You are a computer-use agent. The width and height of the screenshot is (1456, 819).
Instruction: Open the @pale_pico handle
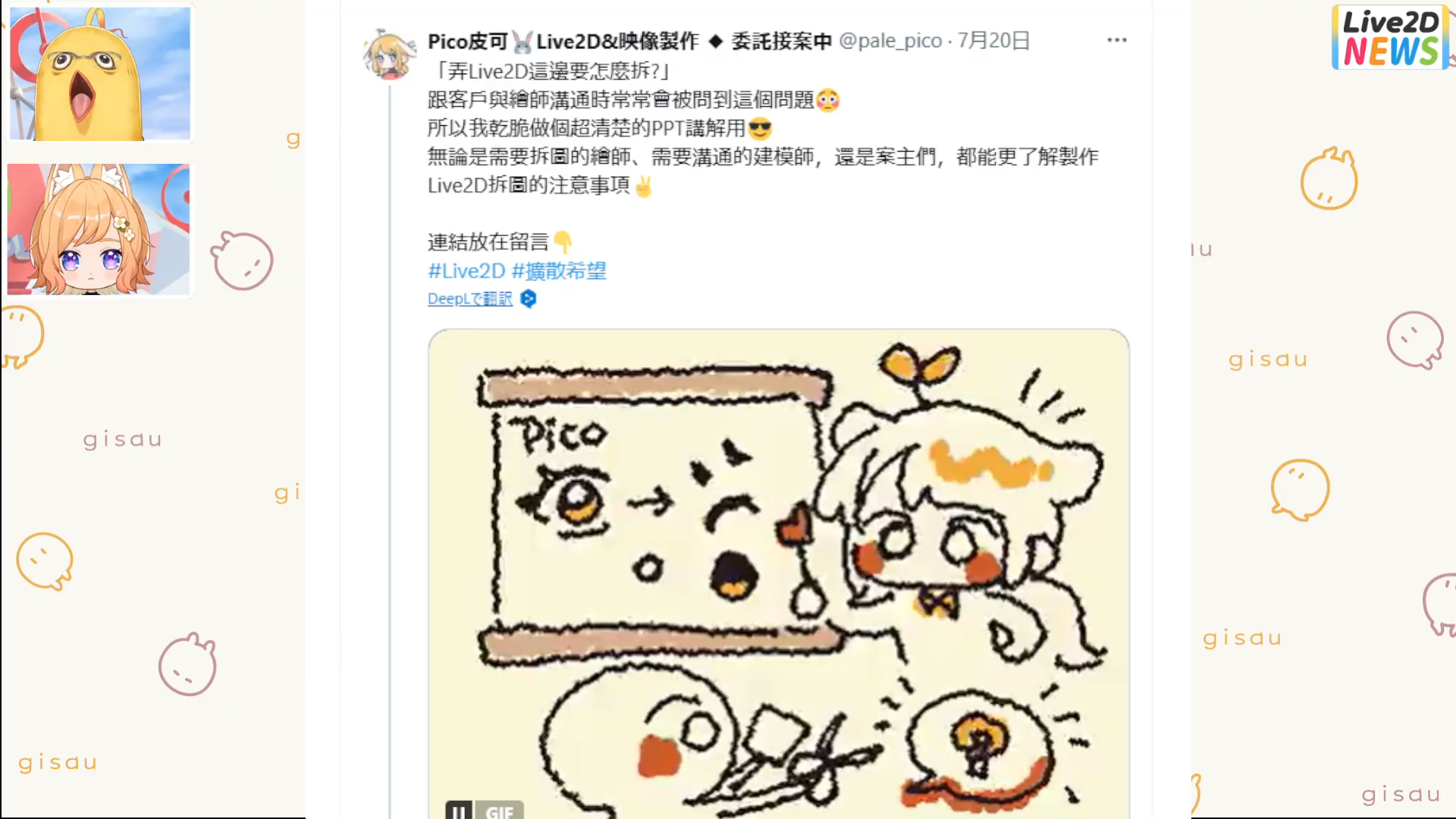pyautogui.click(x=890, y=40)
